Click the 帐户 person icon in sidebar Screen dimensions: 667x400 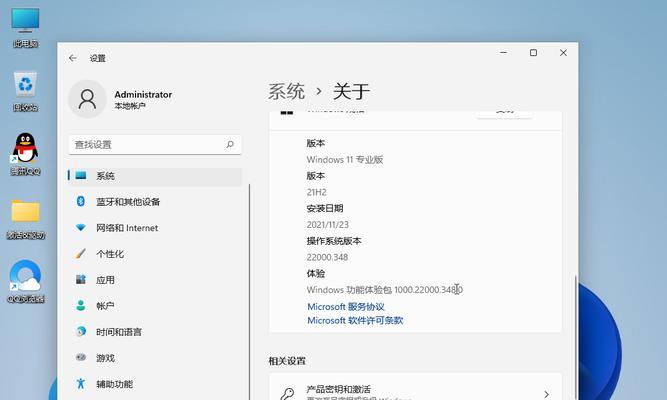click(81, 305)
